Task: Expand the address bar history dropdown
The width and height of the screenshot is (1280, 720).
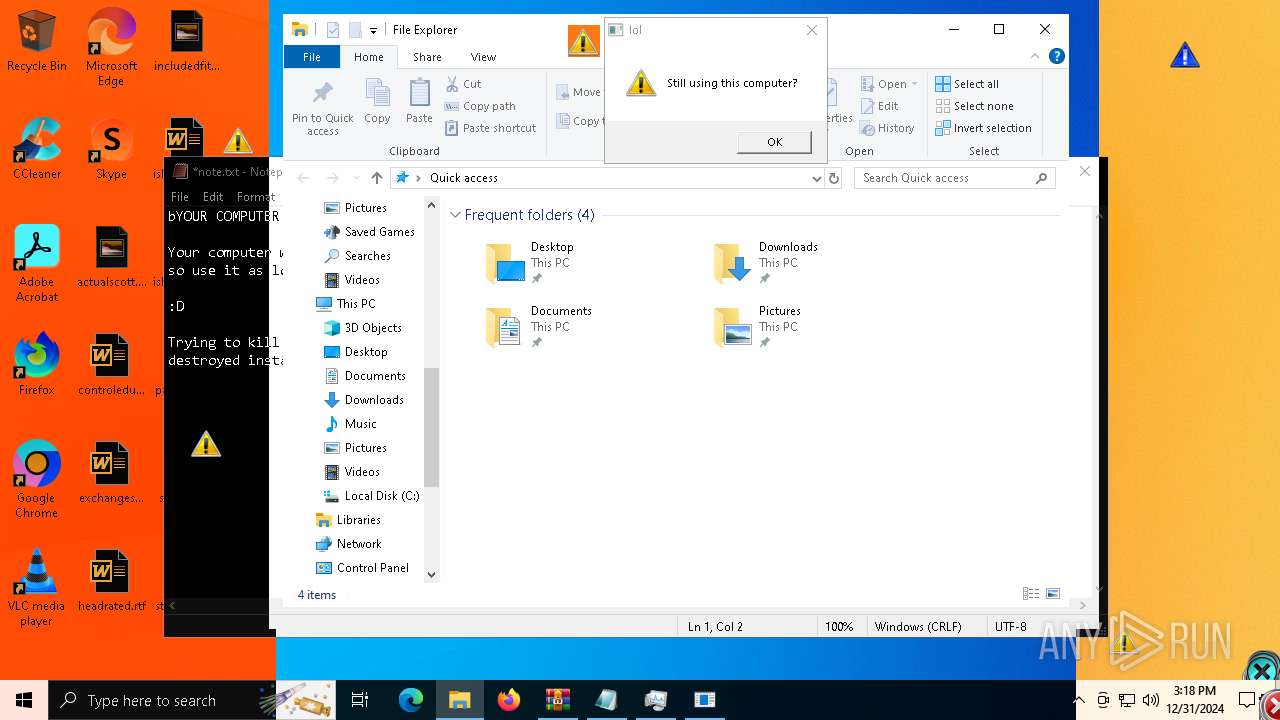Action: (x=817, y=178)
